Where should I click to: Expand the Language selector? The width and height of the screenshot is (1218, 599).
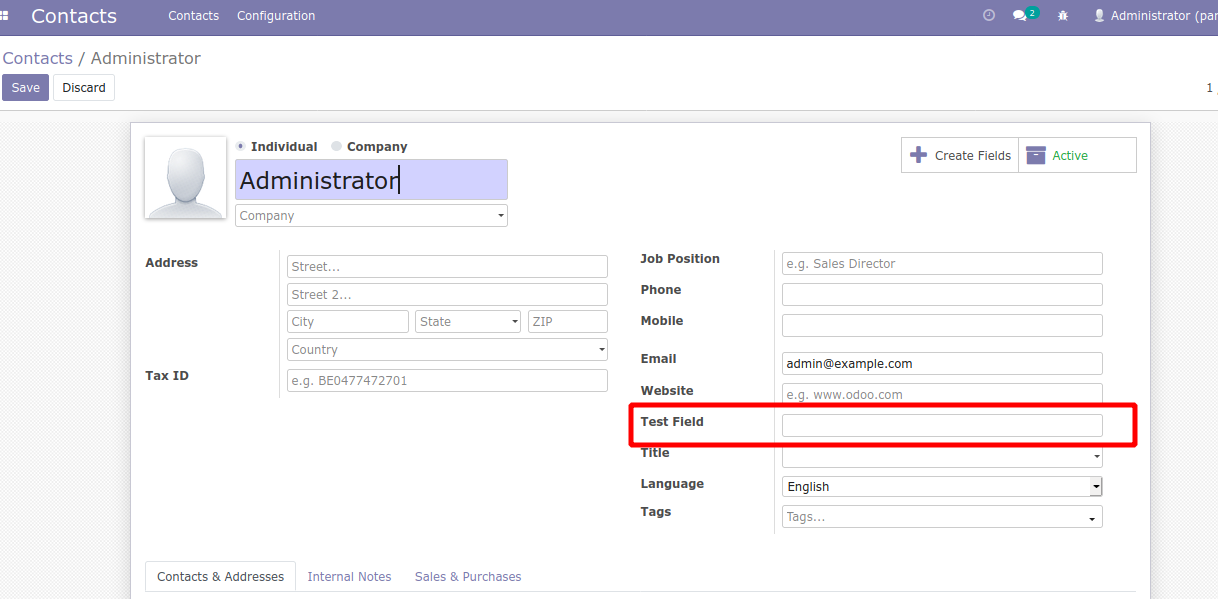click(942, 486)
